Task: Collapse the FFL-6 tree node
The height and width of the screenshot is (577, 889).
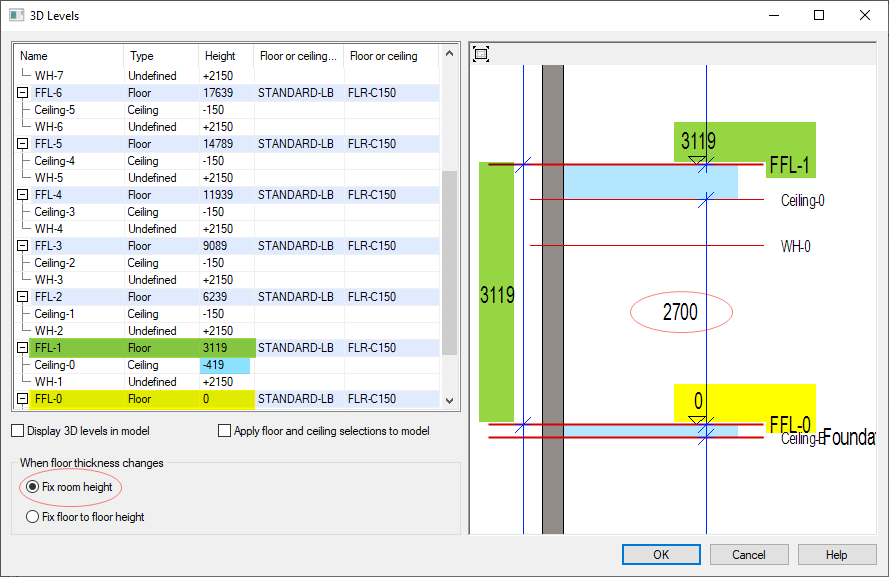Action: pos(22,93)
